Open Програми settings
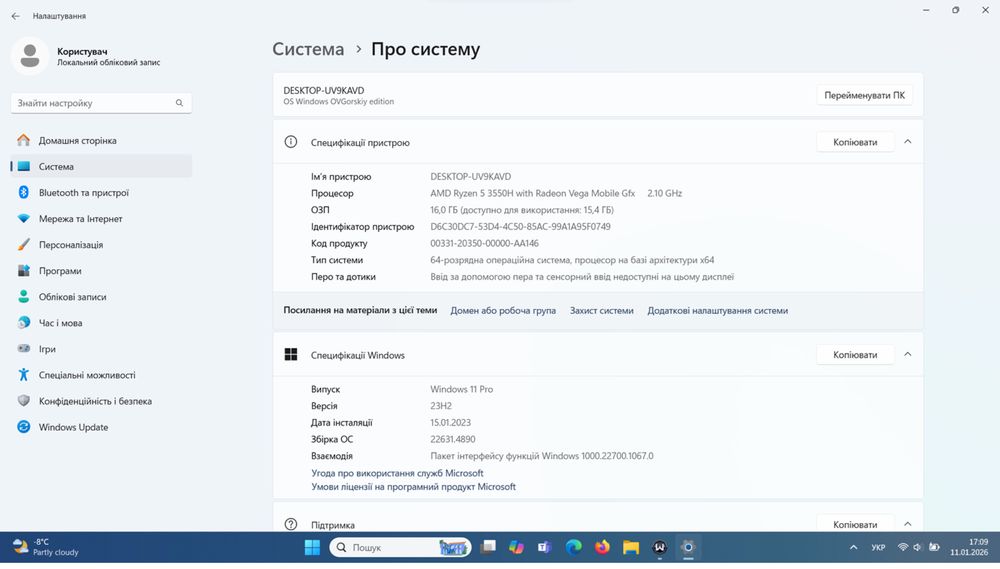1000x569 pixels. click(x=101, y=271)
